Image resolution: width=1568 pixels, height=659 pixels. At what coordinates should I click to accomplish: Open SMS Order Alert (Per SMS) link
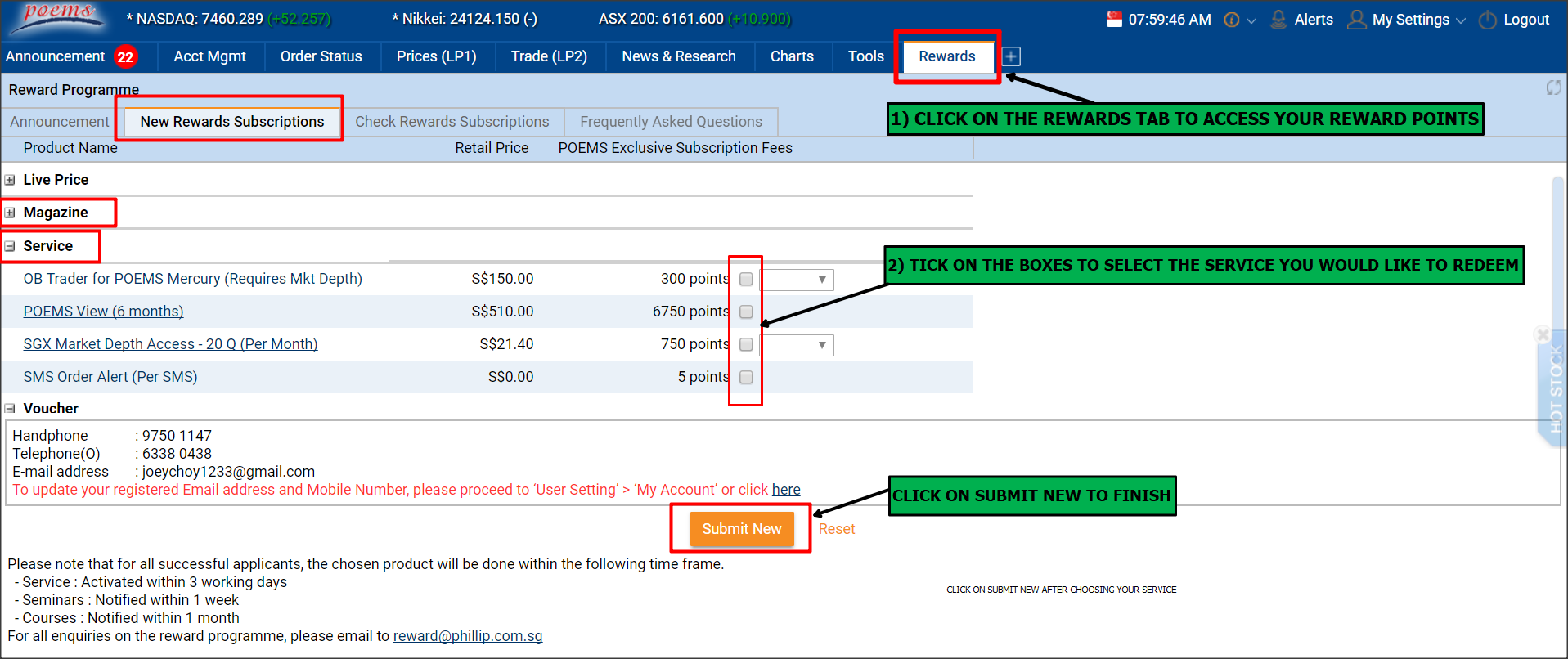click(110, 377)
